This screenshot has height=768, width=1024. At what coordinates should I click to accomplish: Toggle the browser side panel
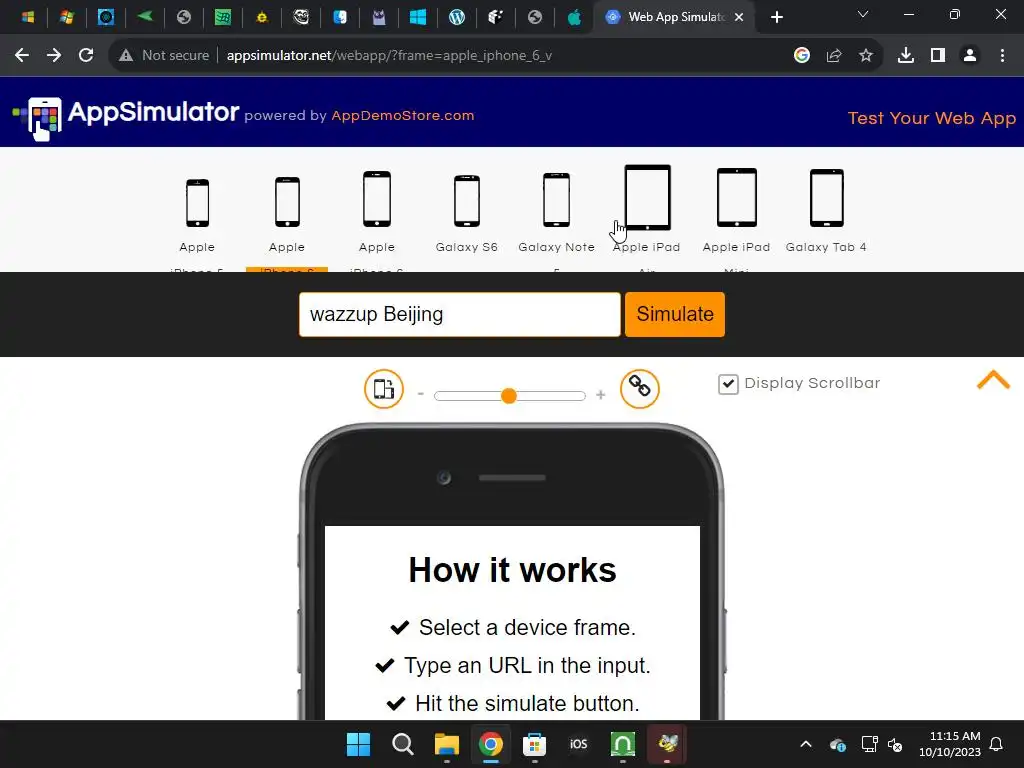click(x=938, y=56)
